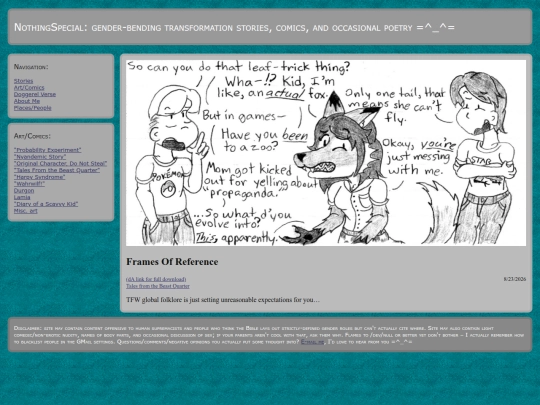Open the Durgon link
Image resolution: width=540 pixels, height=405 pixels.
tap(24, 190)
